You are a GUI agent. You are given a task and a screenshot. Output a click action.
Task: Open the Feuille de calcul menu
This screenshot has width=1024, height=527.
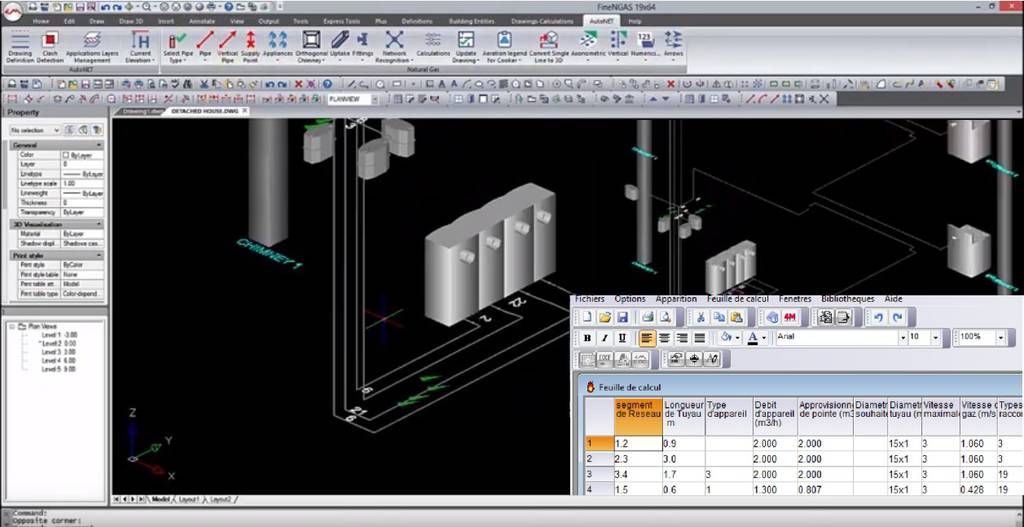click(738, 299)
